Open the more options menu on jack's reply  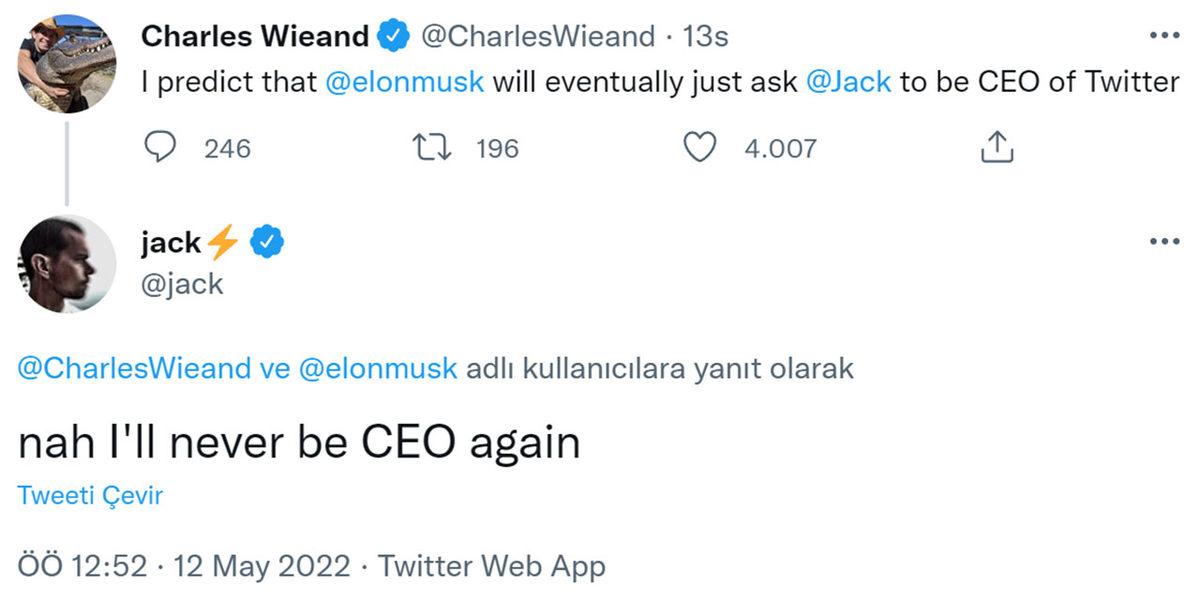pos(1163,240)
